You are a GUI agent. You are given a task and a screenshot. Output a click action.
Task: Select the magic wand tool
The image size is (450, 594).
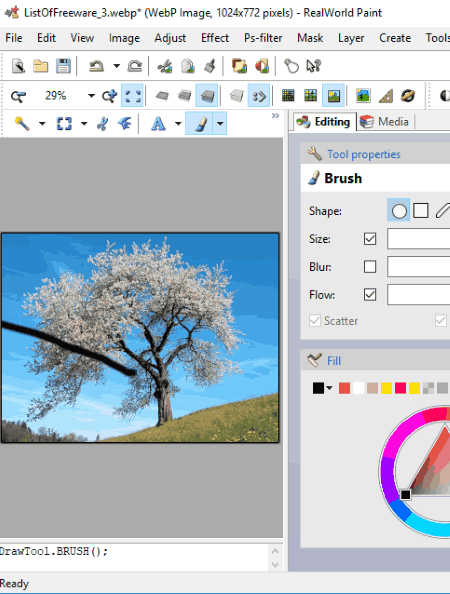click(22, 123)
